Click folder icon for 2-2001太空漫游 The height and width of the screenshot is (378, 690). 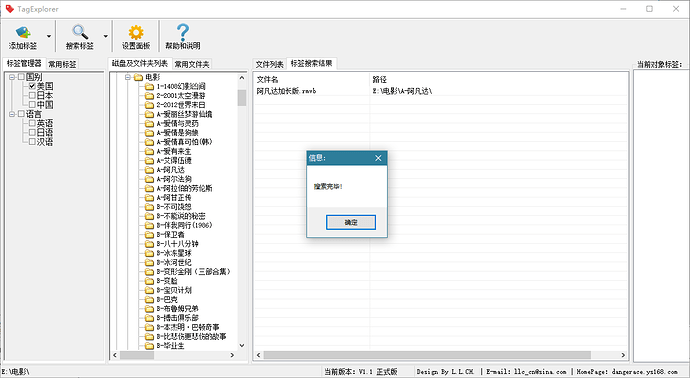[150, 96]
